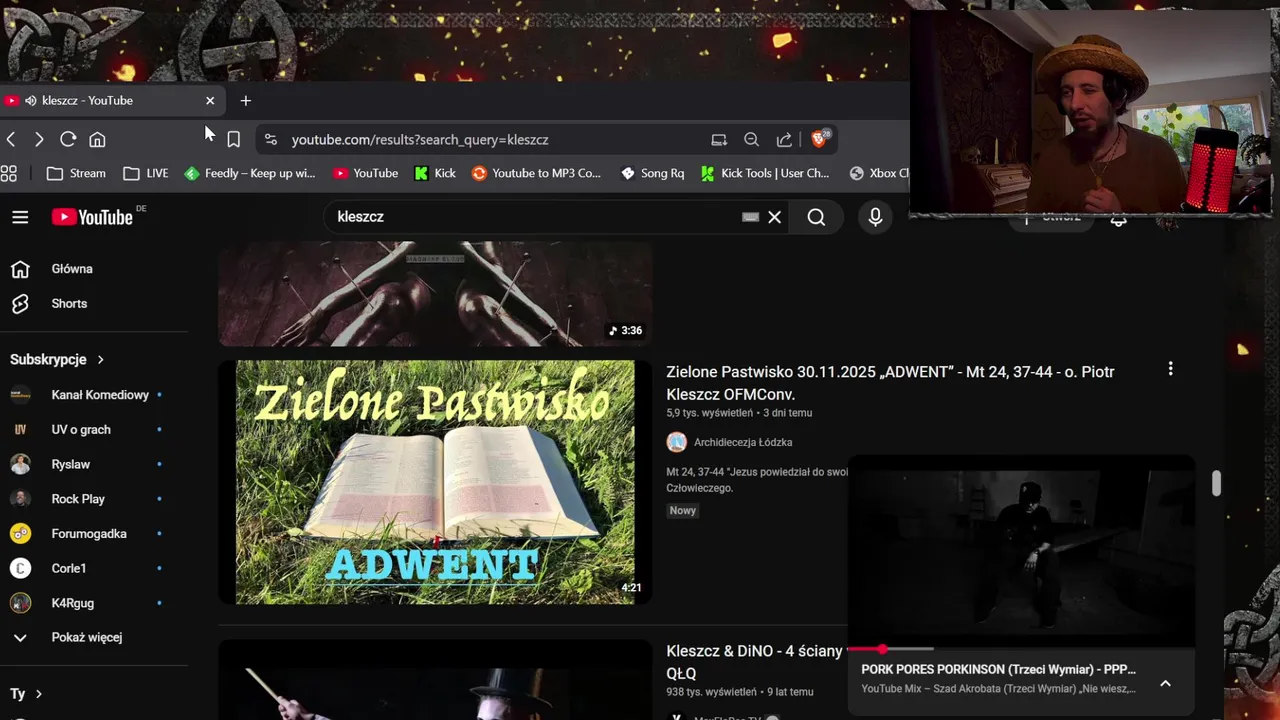Open the Stream bookmark folder

click(76, 173)
